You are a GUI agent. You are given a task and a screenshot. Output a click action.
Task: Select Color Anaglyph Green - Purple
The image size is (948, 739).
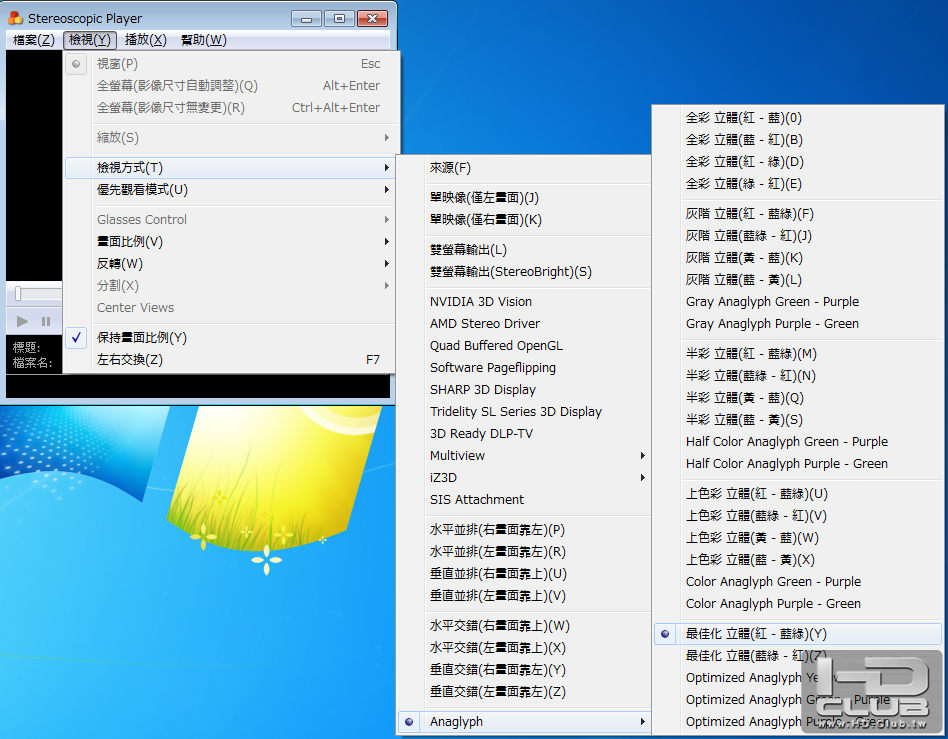pyautogui.click(x=798, y=582)
